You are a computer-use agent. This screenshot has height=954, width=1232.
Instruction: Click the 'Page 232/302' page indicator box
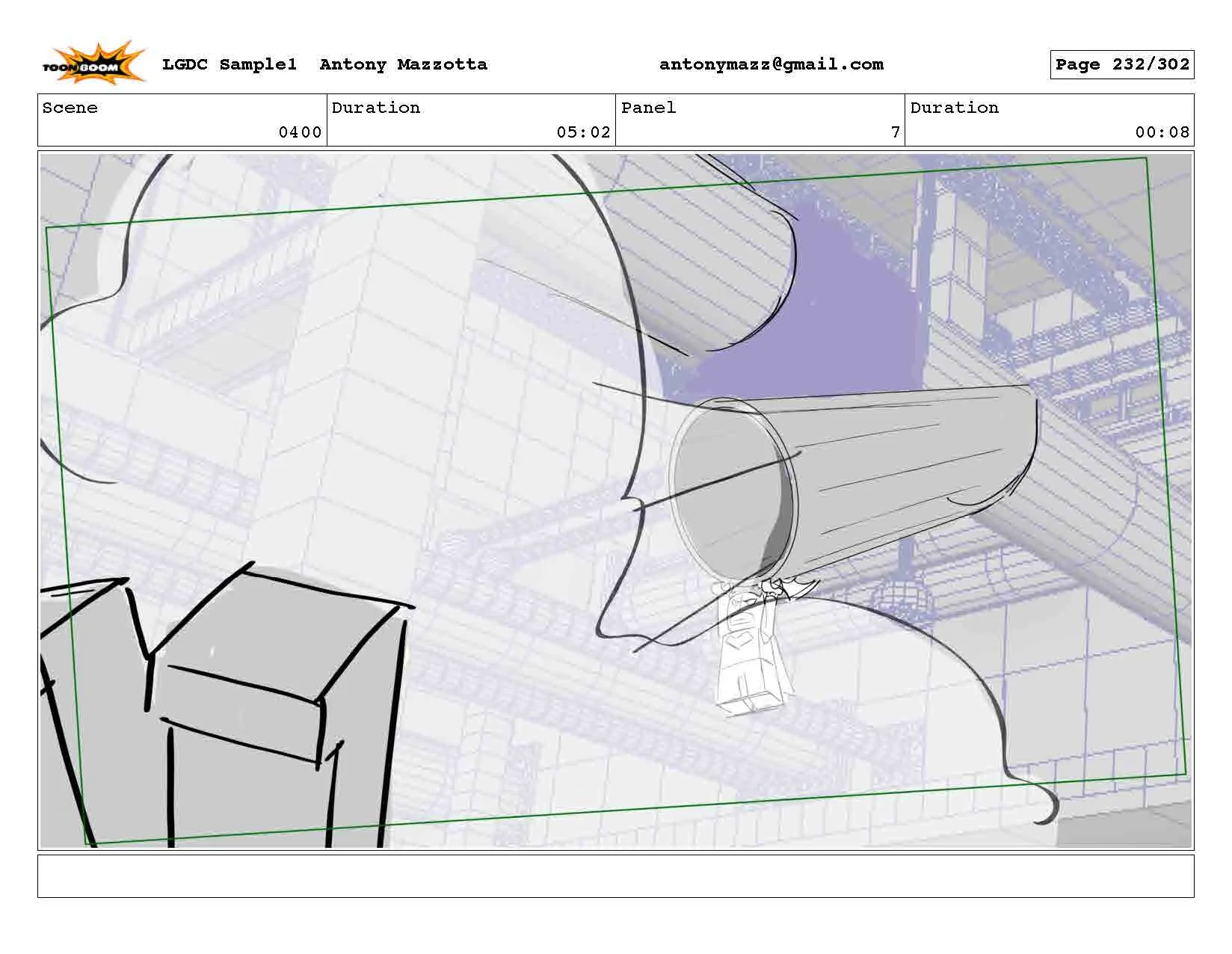tap(1122, 64)
